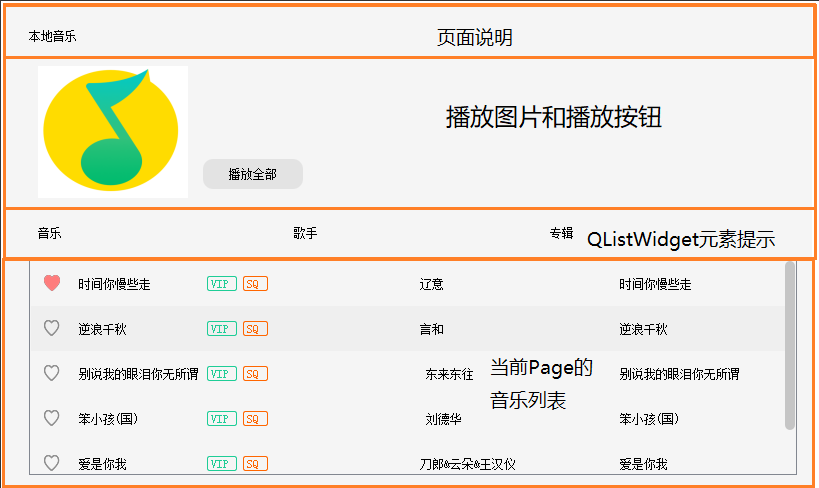Unlike the song 时间你慢些走 with red heart

click(x=52, y=283)
